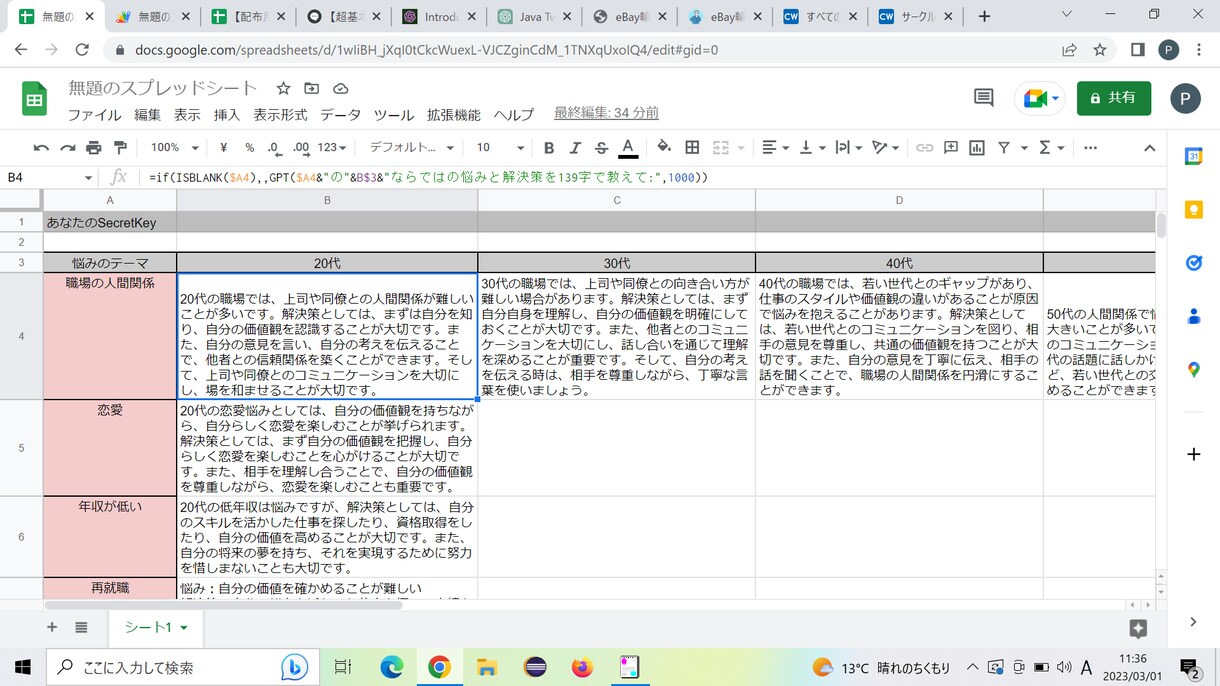Click the formula bar text
Image resolution: width=1220 pixels, height=686 pixels.
pos(428,177)
